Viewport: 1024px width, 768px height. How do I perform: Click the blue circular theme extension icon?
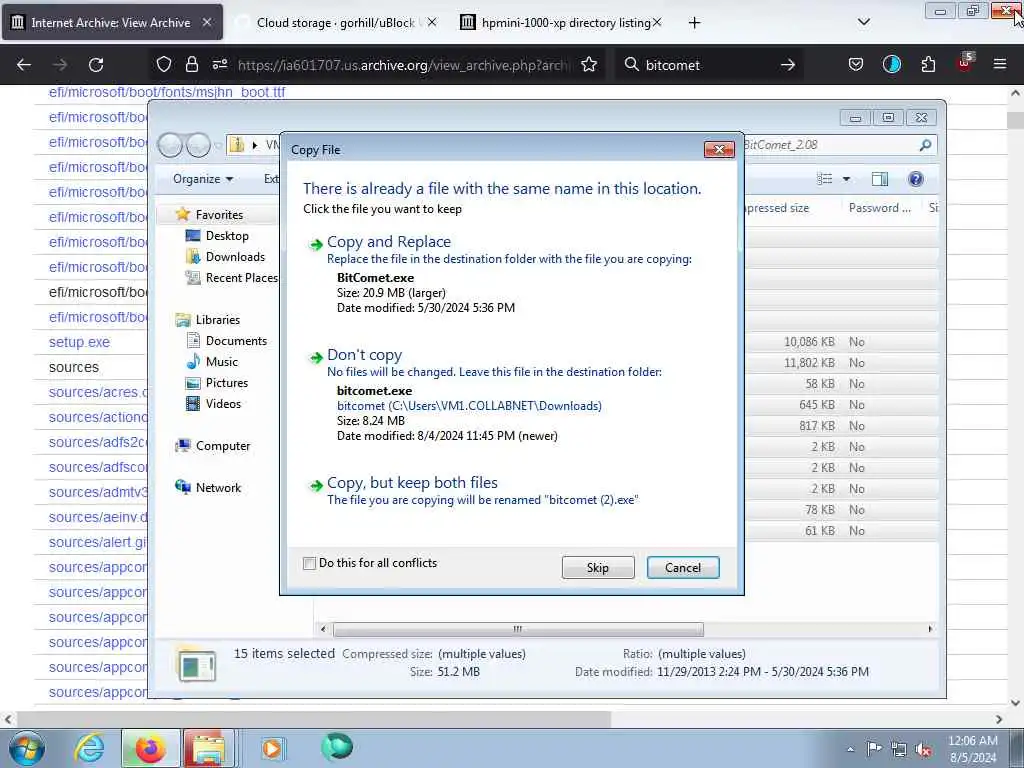892,64
